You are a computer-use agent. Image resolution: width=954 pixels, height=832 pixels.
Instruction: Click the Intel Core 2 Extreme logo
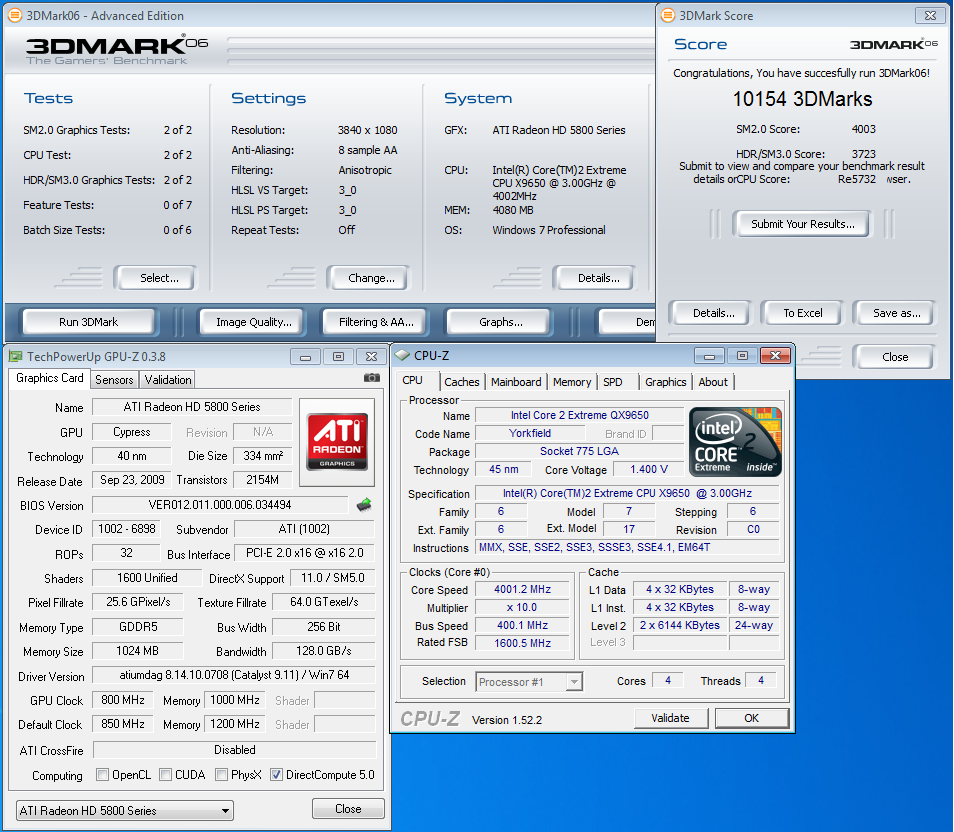(735, 442)
